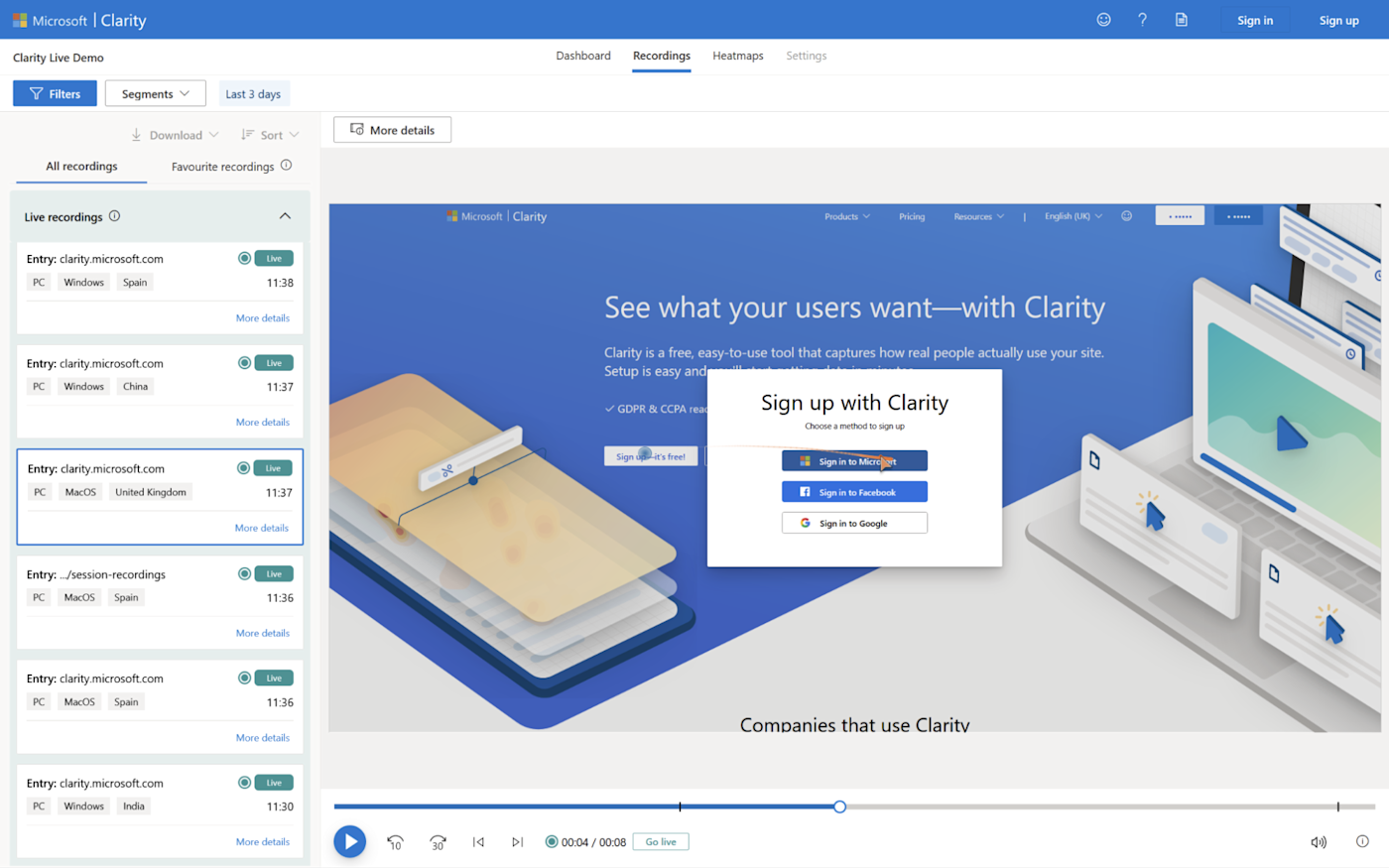The width and height of the screenshot is (1389, 868).
Task: Click live status icon on China recording
Action: click(244, 363)
